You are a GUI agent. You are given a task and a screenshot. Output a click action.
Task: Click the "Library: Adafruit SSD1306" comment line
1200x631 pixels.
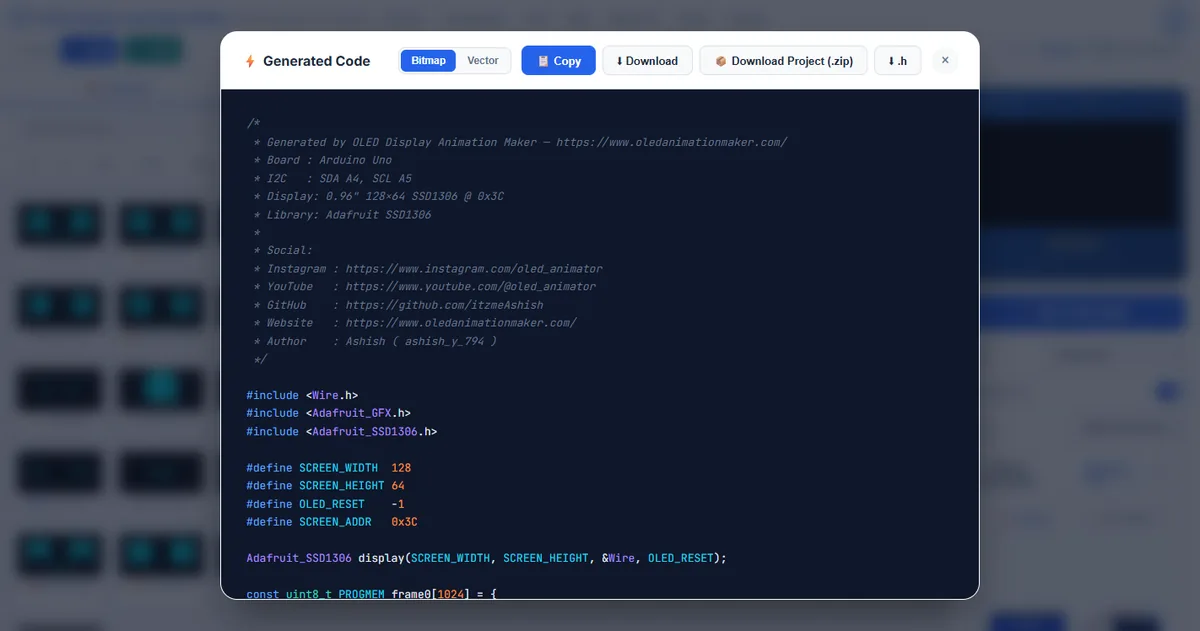click(343, 215)
